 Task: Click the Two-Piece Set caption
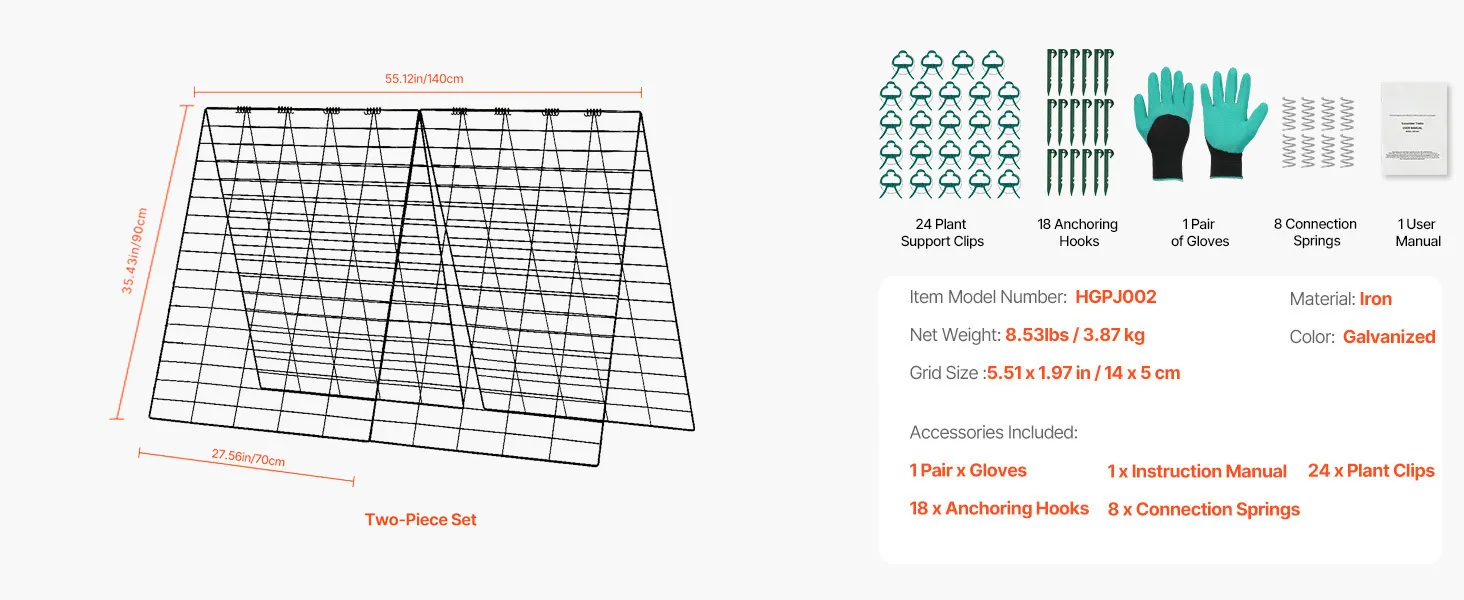(x=420, y=520)
